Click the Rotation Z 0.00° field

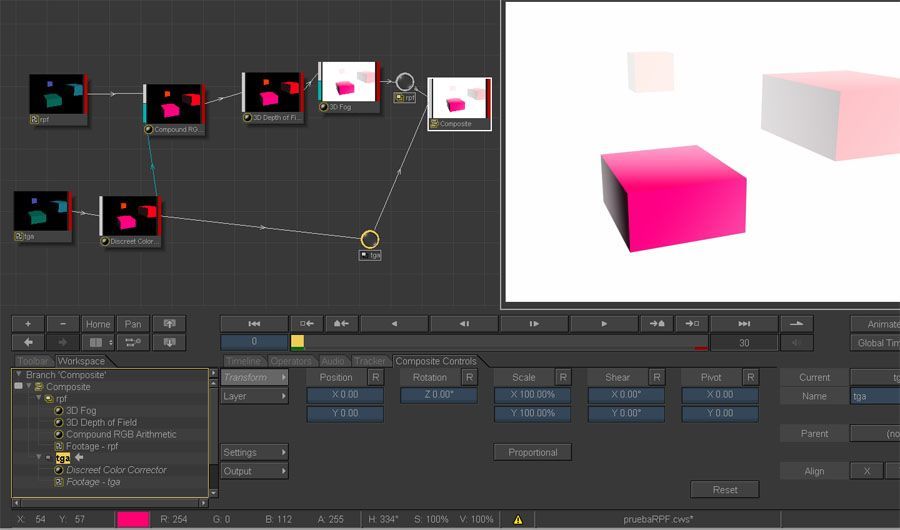coord(439,394)
